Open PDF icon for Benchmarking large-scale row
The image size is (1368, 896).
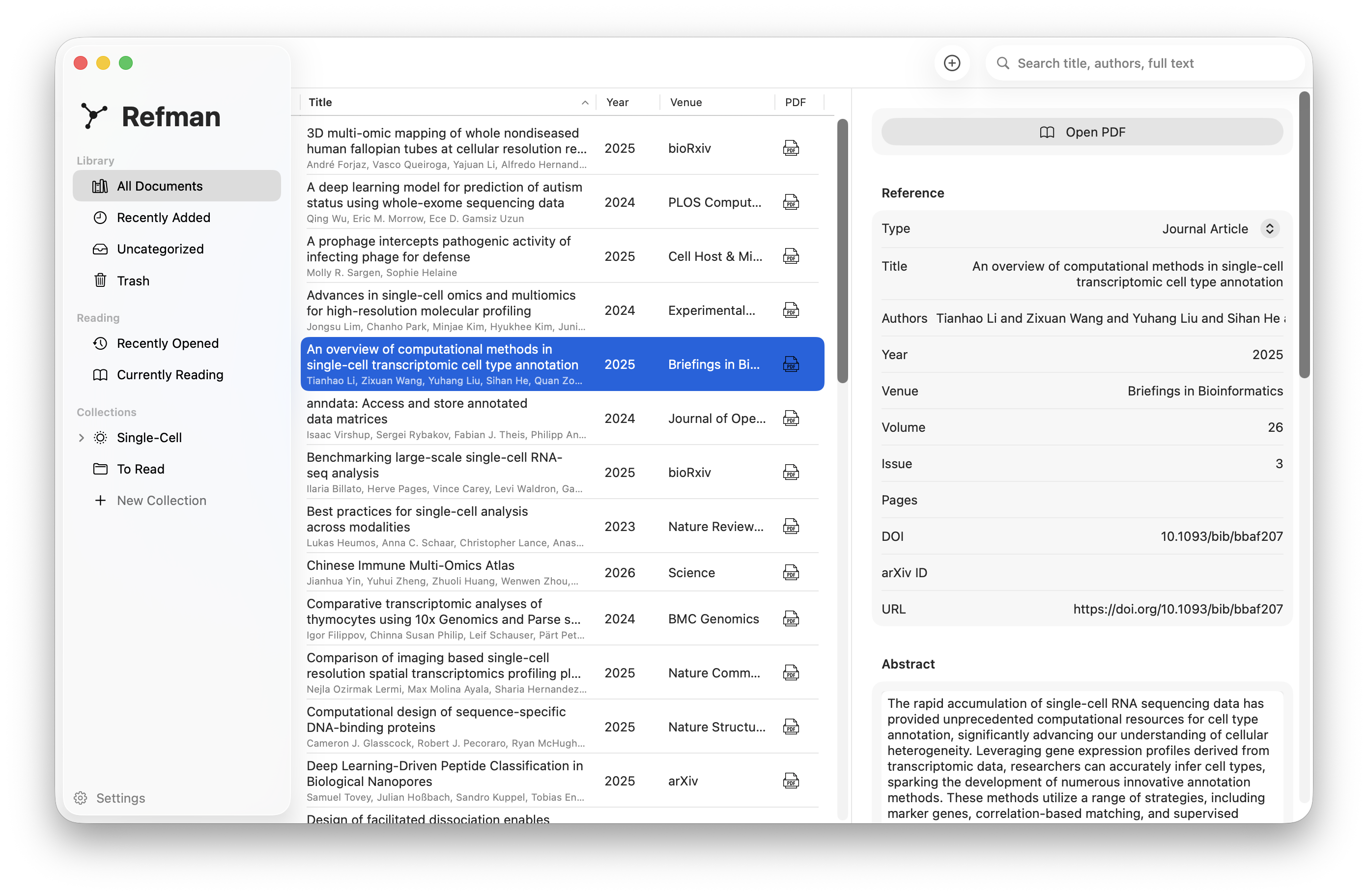791,473
